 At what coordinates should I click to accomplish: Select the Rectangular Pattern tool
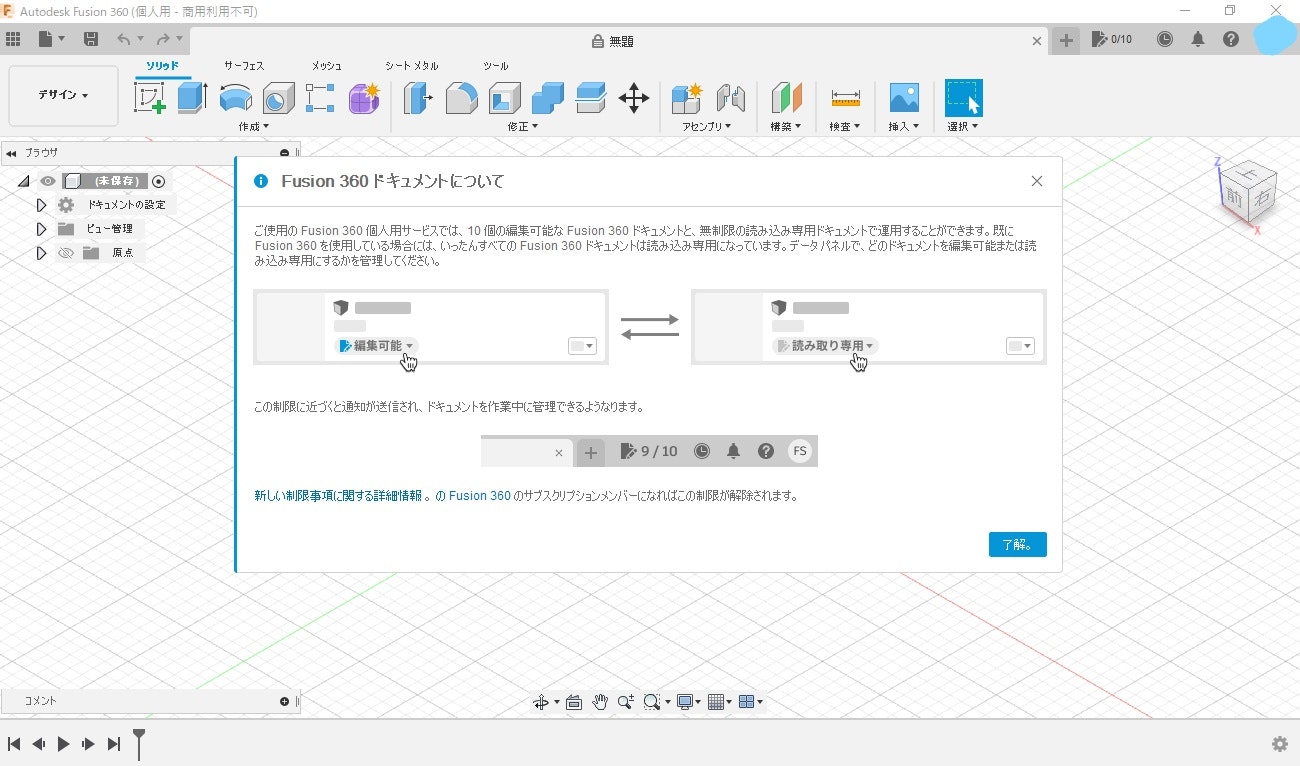(x=320, y=98)
